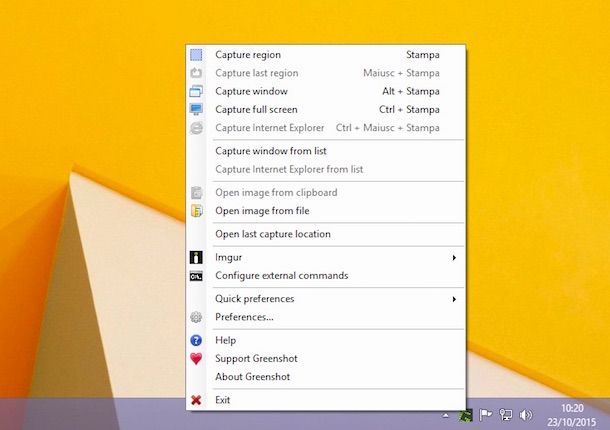Click the clipboard icon beside Open image from clipboard
Image resolution: width=610 pixels, height=430 pixels.
pos(196,192)
